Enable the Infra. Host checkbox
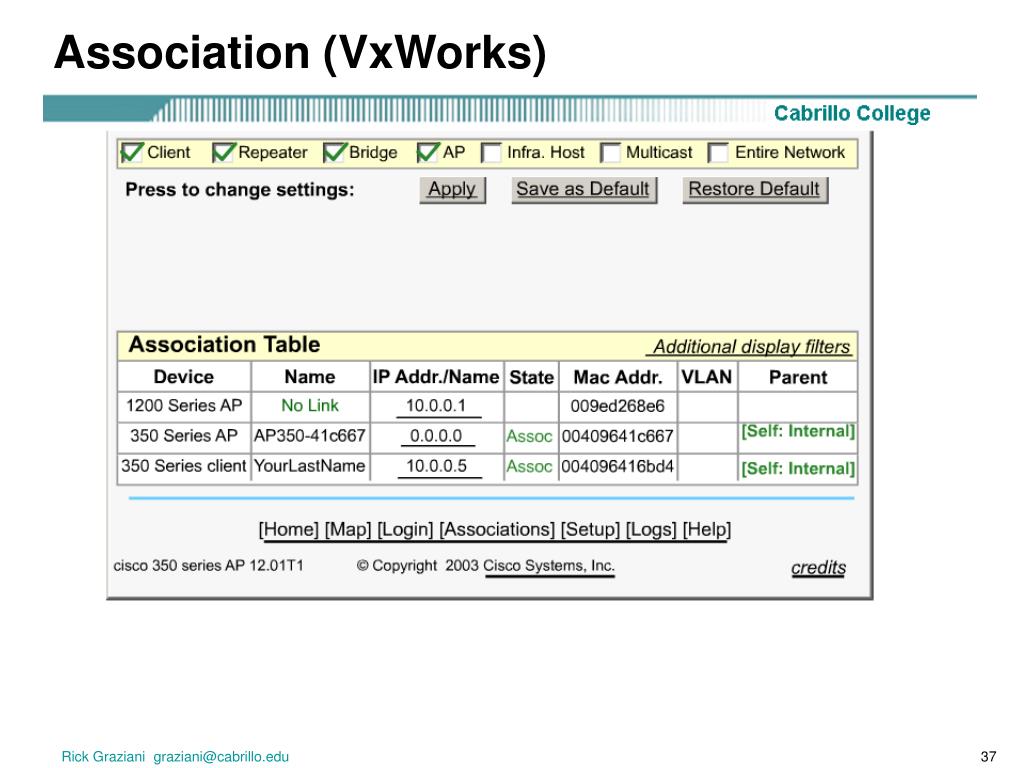1024x768 pixels. (x=491, y=153)
